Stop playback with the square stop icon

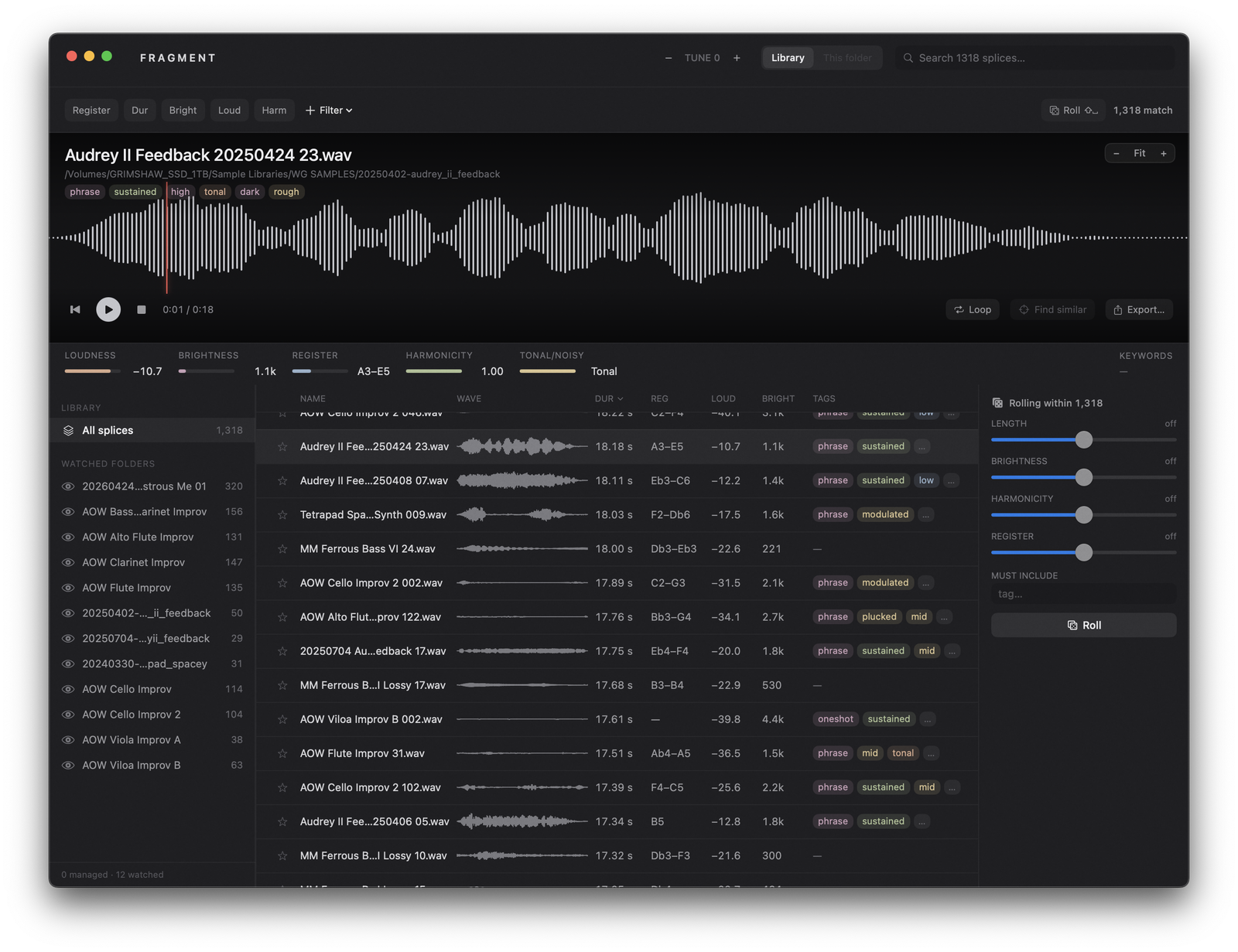click(x=142, y=309)
